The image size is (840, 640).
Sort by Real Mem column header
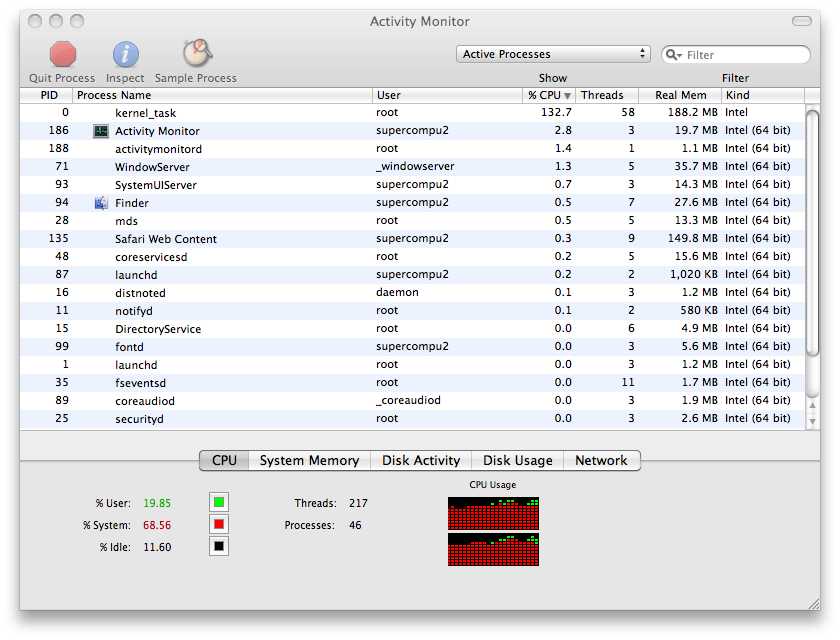click(x=680, y=95)
